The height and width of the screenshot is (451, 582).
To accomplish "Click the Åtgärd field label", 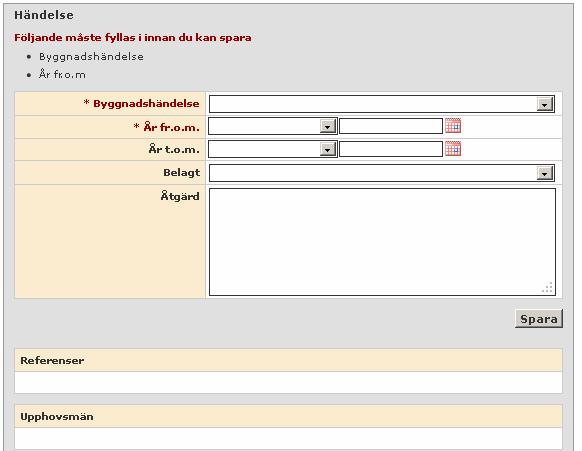I will pyautogui.click(x=180, y=196).
